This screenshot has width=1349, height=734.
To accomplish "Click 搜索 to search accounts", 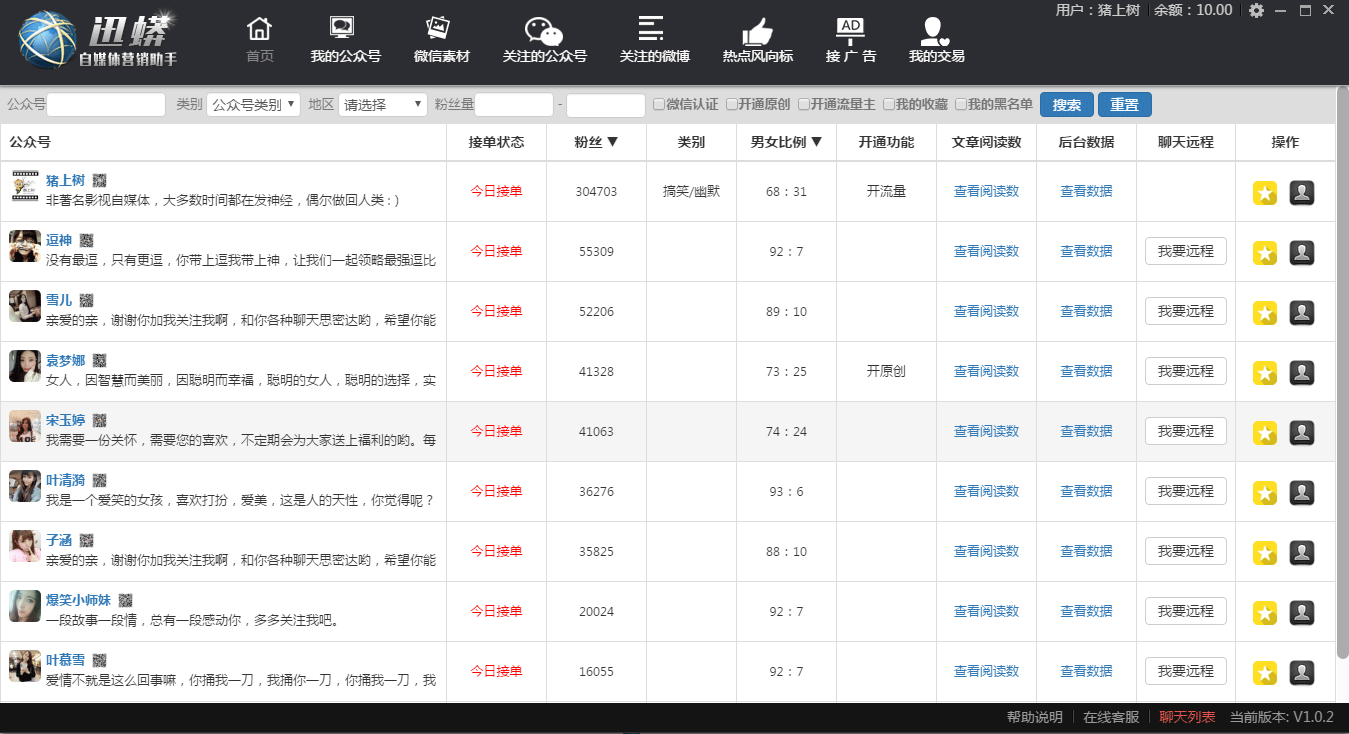I will click(x=1066, y=104).
